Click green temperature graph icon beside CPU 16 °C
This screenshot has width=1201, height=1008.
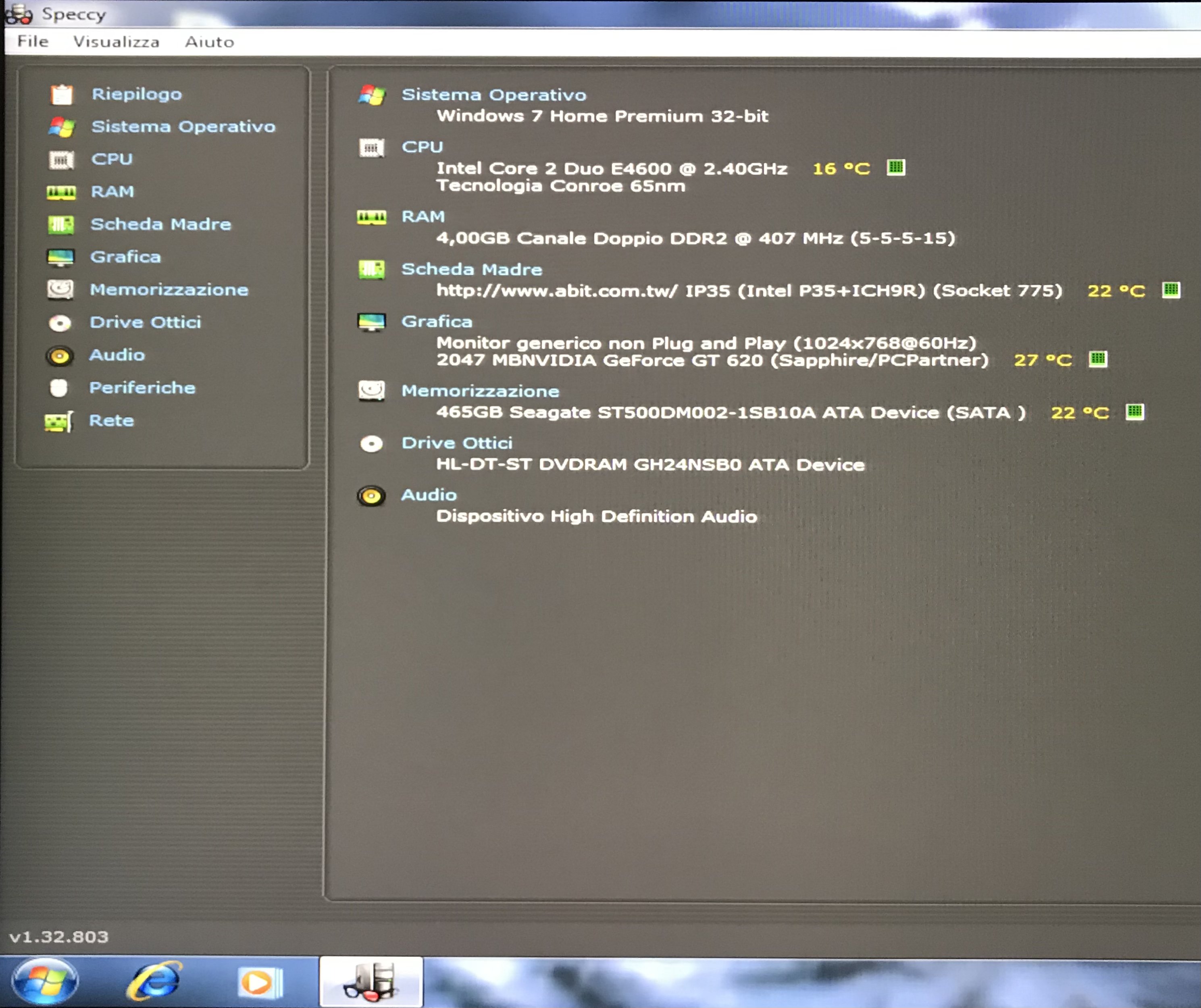pyautogui.click(x=895, y=168)
